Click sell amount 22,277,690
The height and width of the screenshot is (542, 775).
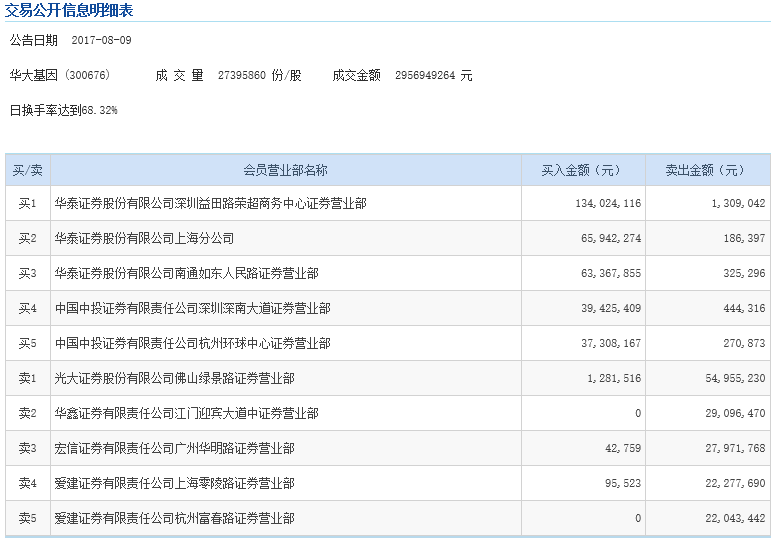coord(735,484)
